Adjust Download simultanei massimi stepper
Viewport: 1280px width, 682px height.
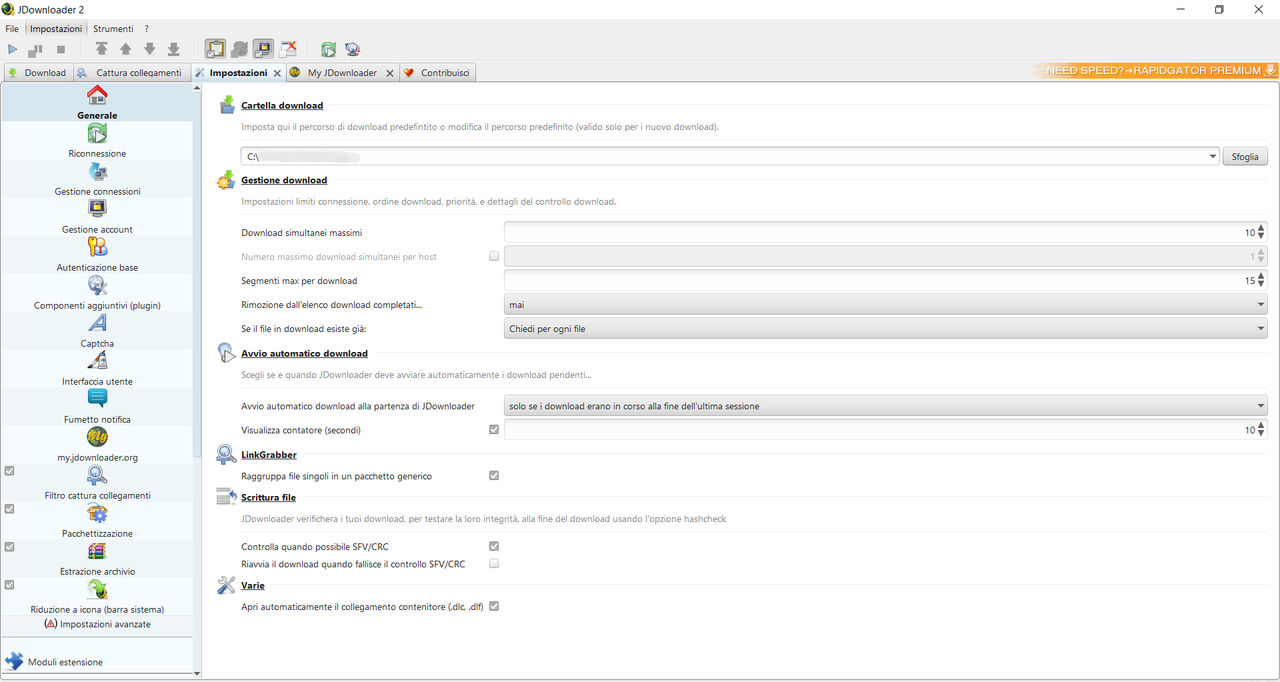(1261, 233)
